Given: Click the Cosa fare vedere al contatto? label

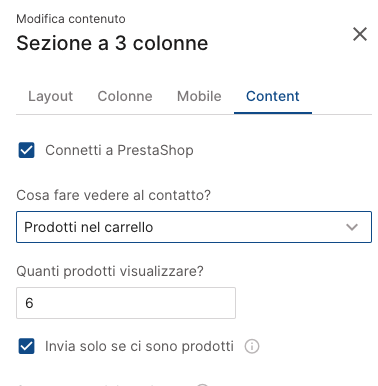Looking at the screenshot, I should (x=114, y=195).
